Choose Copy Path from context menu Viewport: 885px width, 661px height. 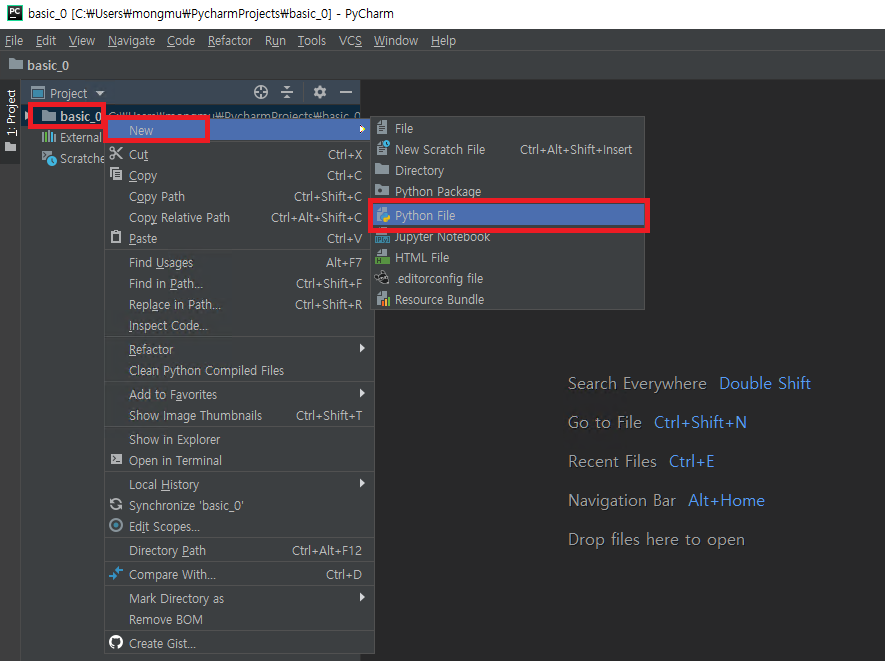point(239,196)
